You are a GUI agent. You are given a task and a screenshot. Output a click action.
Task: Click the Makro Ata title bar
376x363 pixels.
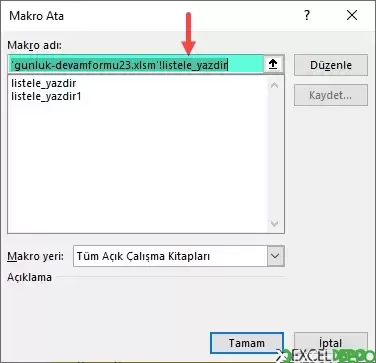click(x=150, y=16)
